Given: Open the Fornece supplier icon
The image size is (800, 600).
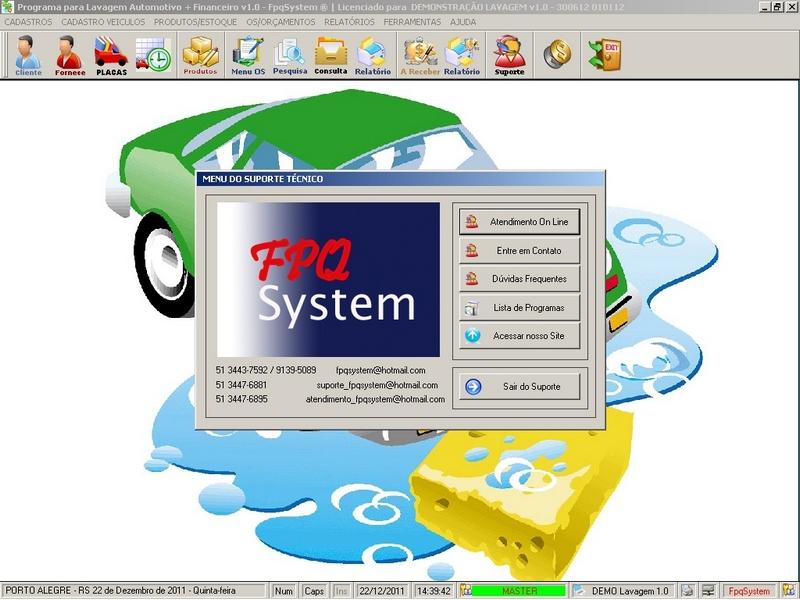Looking at the screenshot, I should (70, 56).
